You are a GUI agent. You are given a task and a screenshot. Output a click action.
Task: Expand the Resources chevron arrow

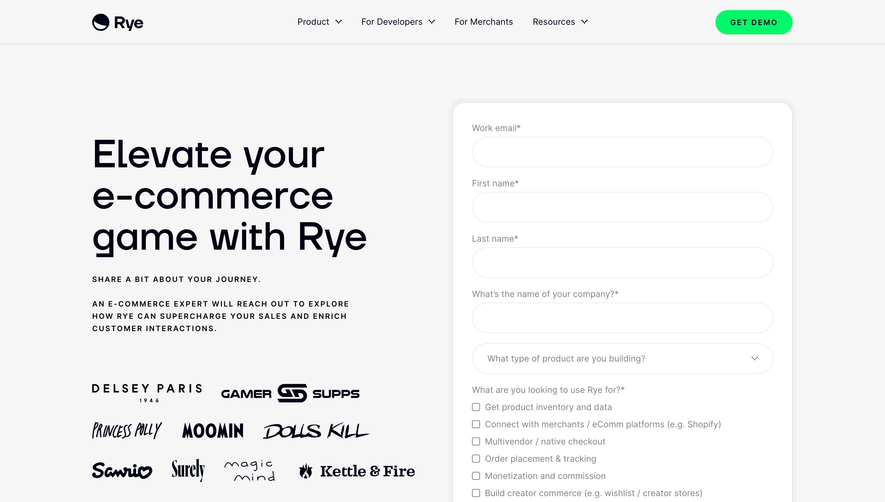pyautogui.click(x=585, y=22)
